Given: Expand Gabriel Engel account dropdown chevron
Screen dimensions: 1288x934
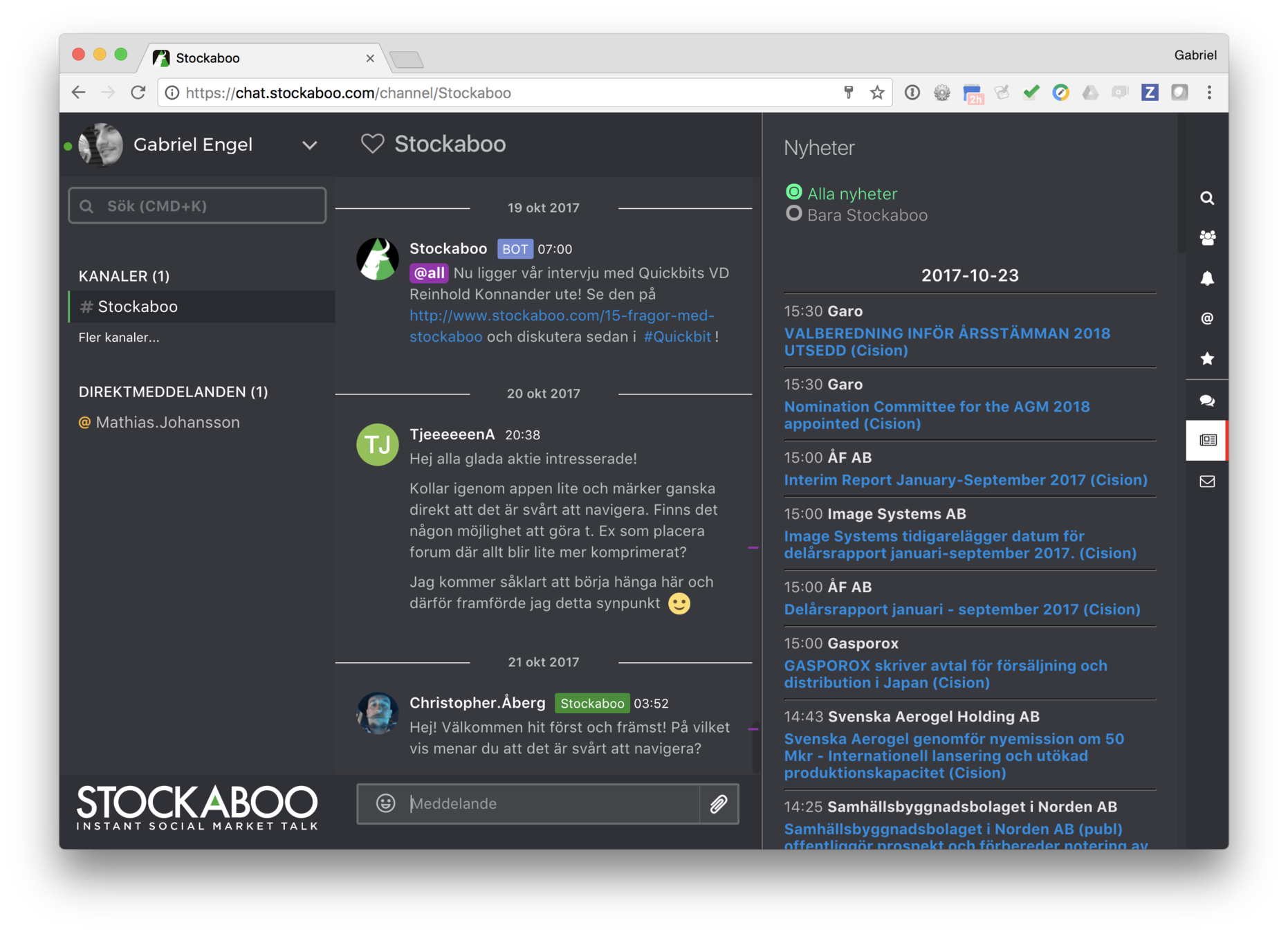Looking at the screenshot, I should (x=310, y=145).
